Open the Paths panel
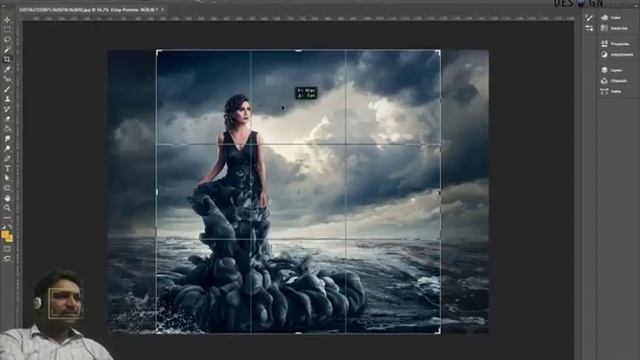The image size is (640, 360). (611, 91)
